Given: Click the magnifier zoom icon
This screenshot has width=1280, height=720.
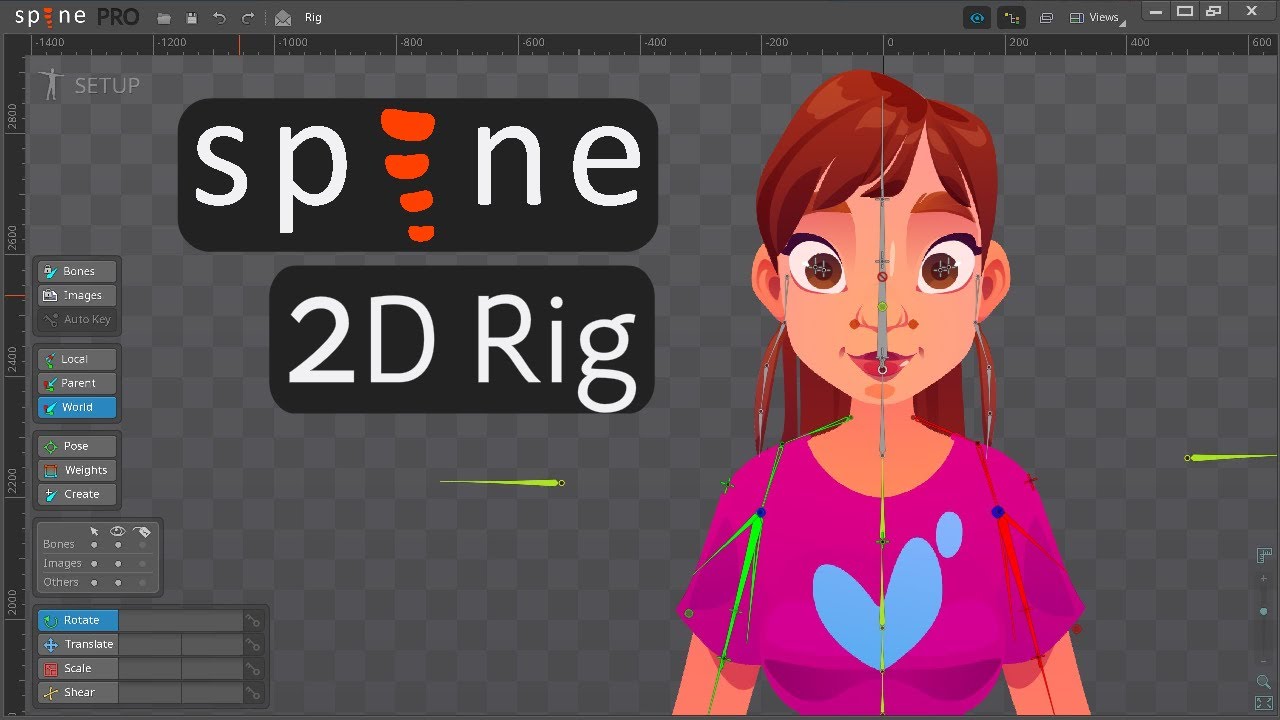Looking at the screenshot, I should 1263,682.
